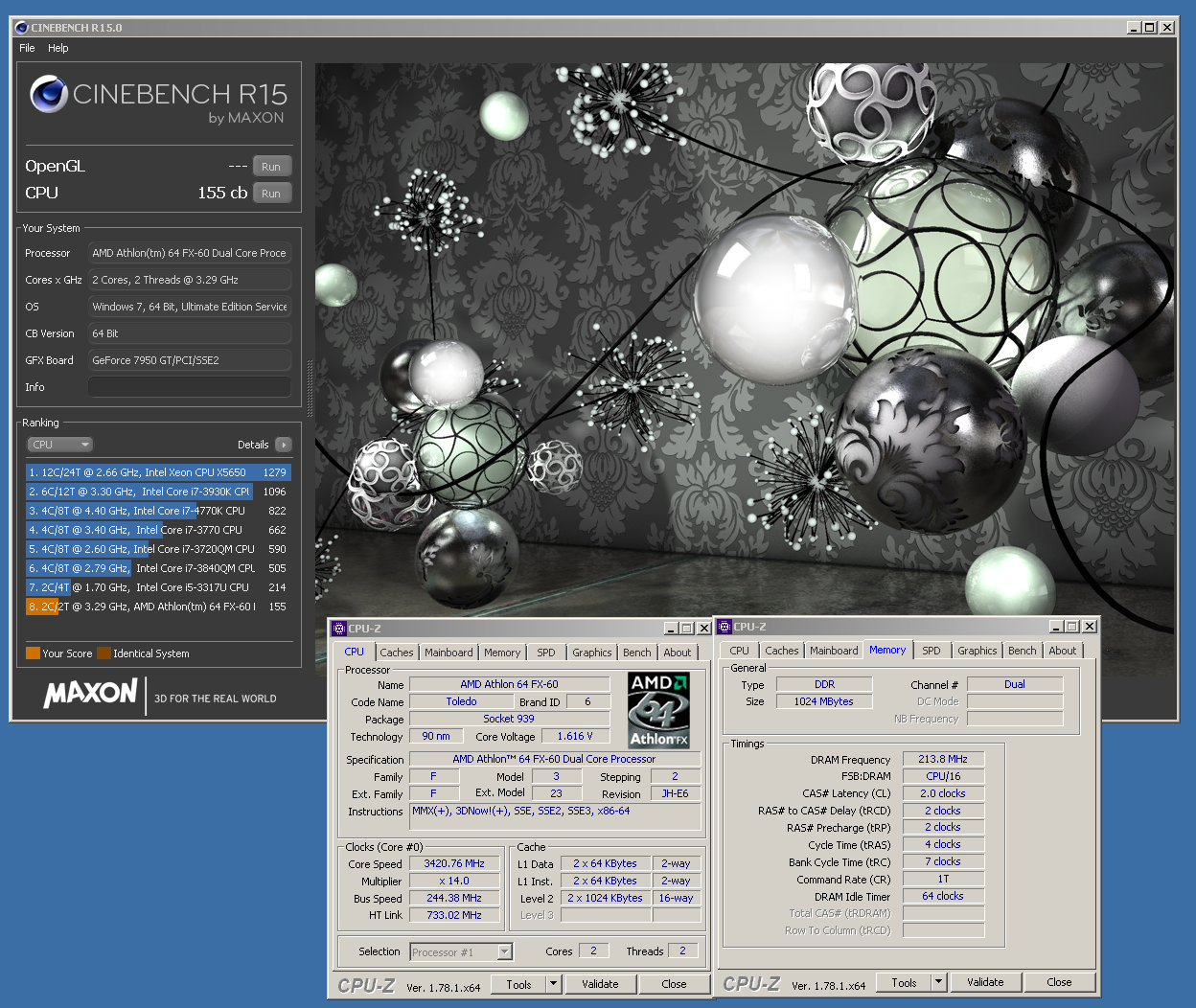Click the orange Your Score legend swatch
Screen dimensions: 1196x1008
coord(33,653)
